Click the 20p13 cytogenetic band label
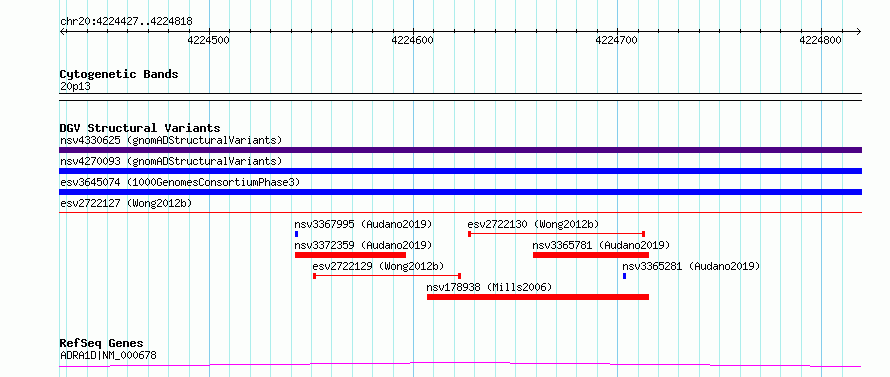 [x=75, y=87]
